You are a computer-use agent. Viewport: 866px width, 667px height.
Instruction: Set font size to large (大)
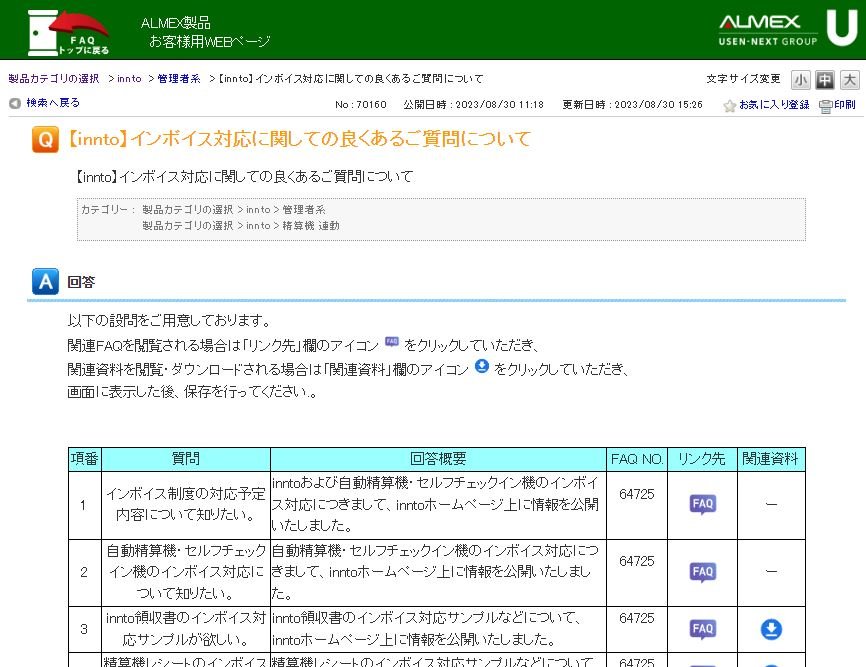[x=849, y=79]
